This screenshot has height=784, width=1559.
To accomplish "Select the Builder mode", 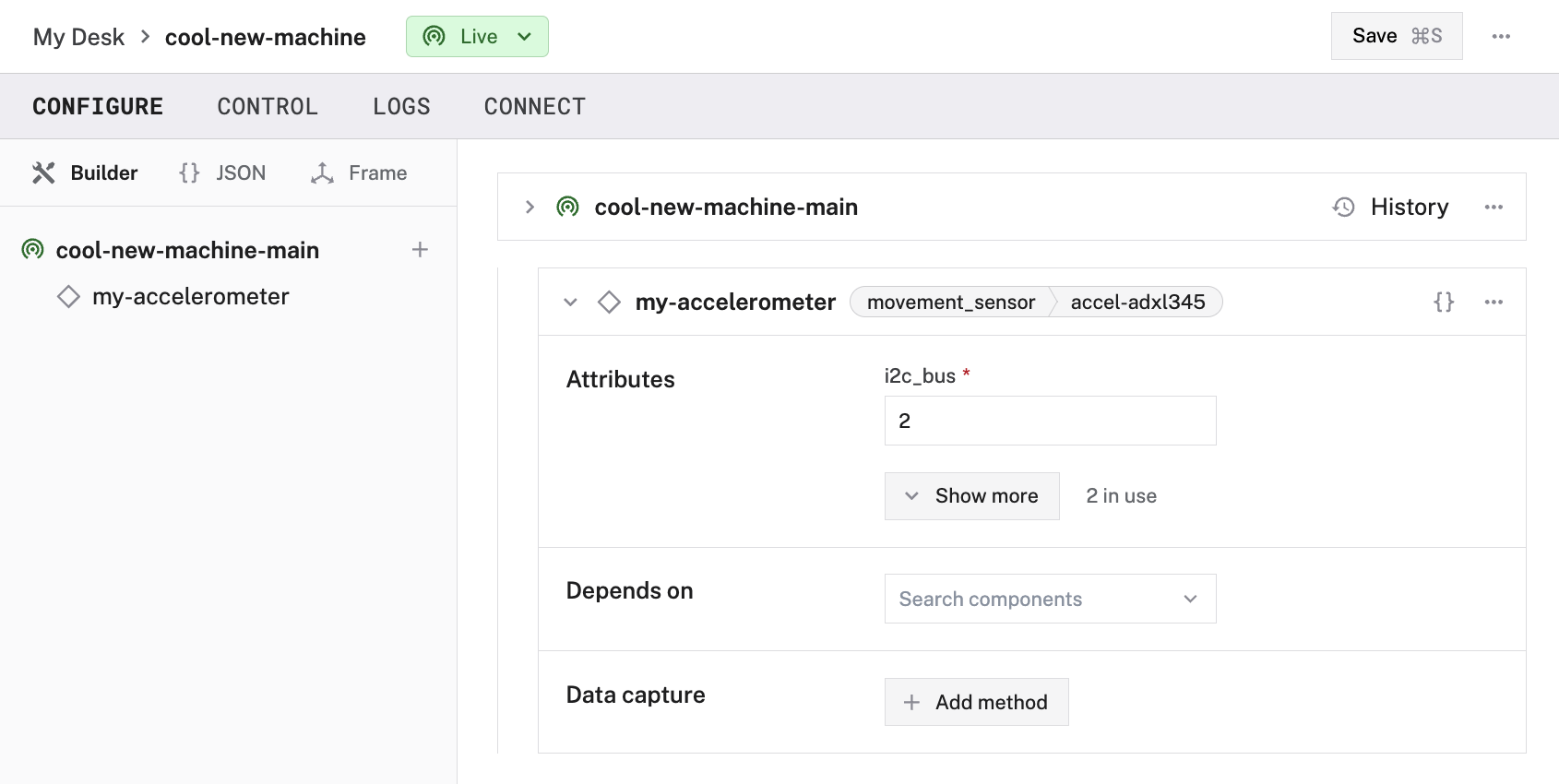I will click(86, 173).
